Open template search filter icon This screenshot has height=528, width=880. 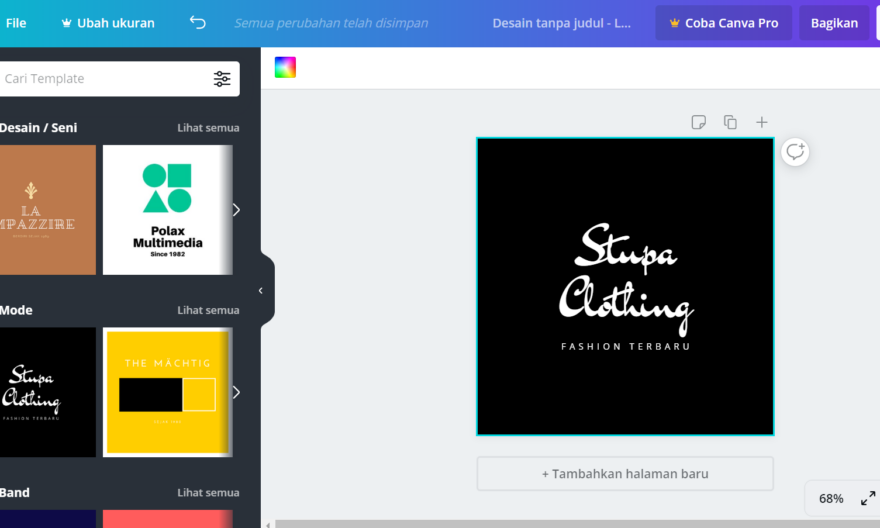tap(222, 79)
